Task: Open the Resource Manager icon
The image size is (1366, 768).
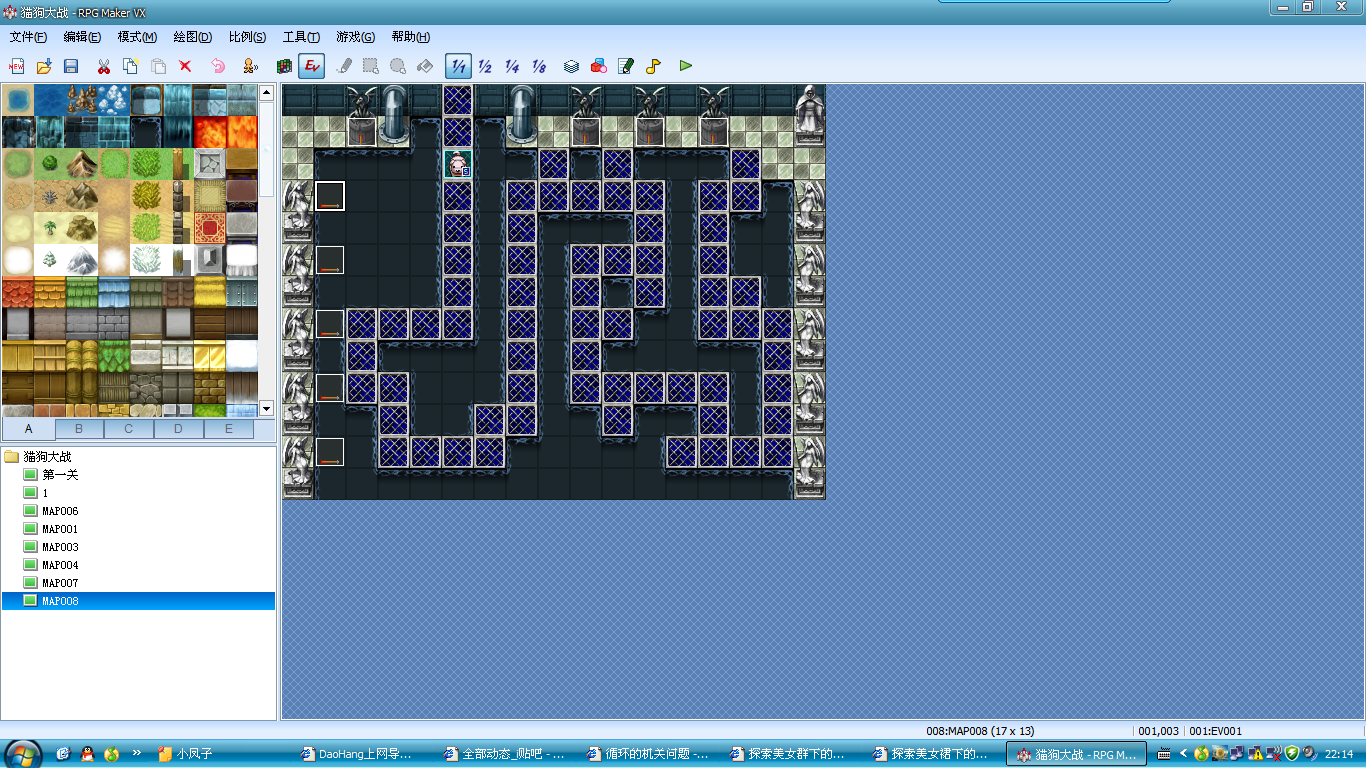Action: click(x=599, y=66)
